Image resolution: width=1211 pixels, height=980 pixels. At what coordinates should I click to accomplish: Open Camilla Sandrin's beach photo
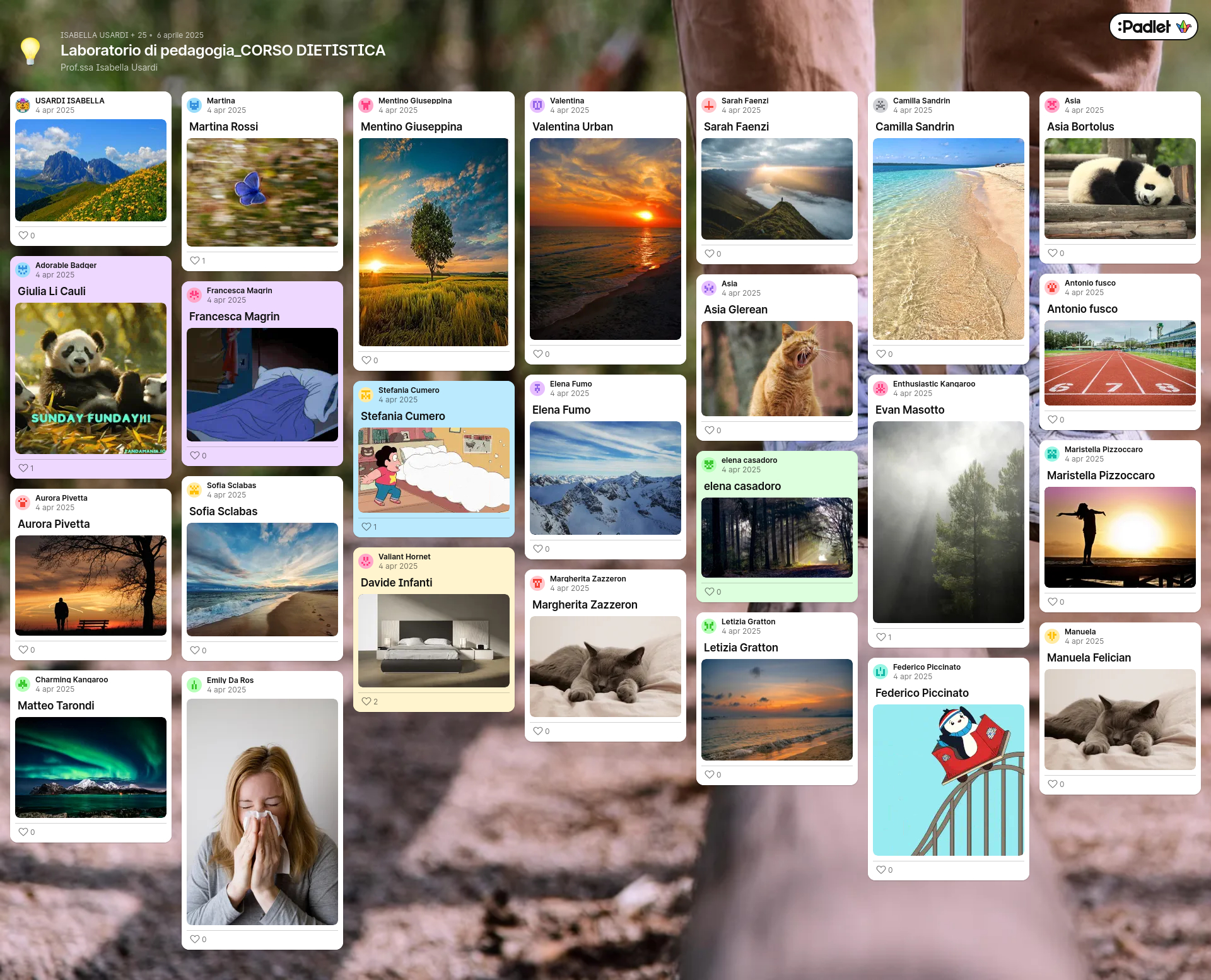(948, 238)
